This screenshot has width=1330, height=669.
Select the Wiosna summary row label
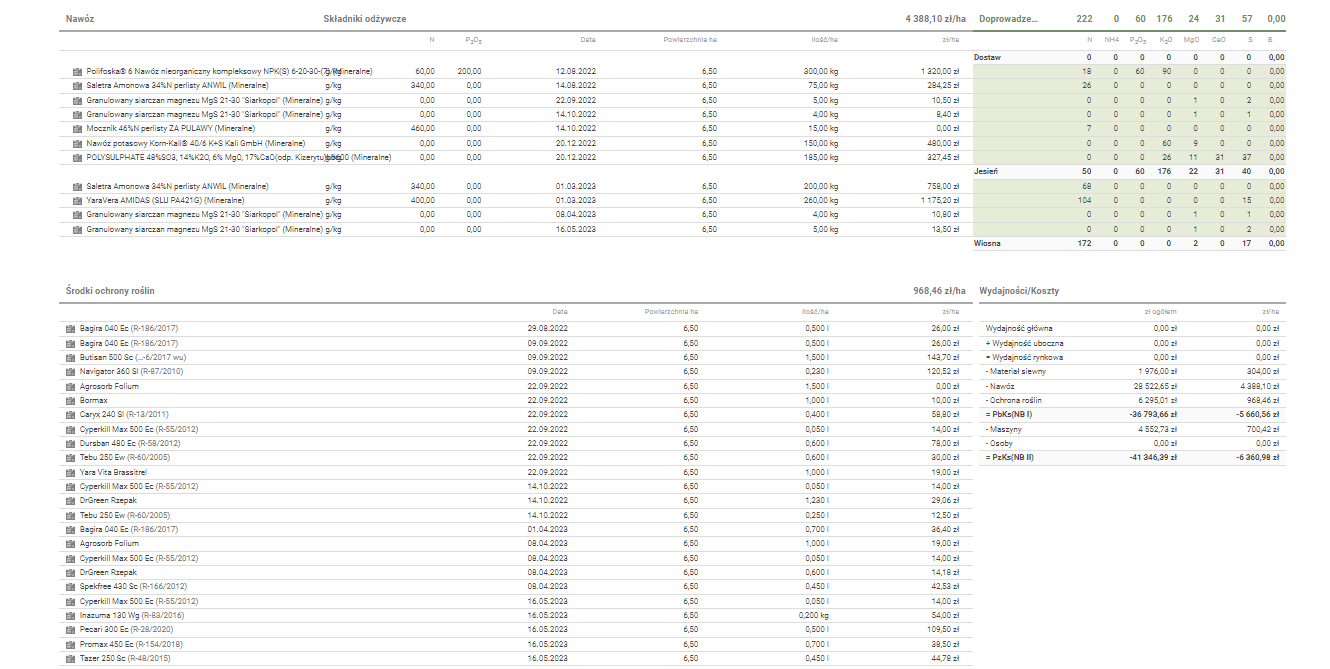click(987, 243)
